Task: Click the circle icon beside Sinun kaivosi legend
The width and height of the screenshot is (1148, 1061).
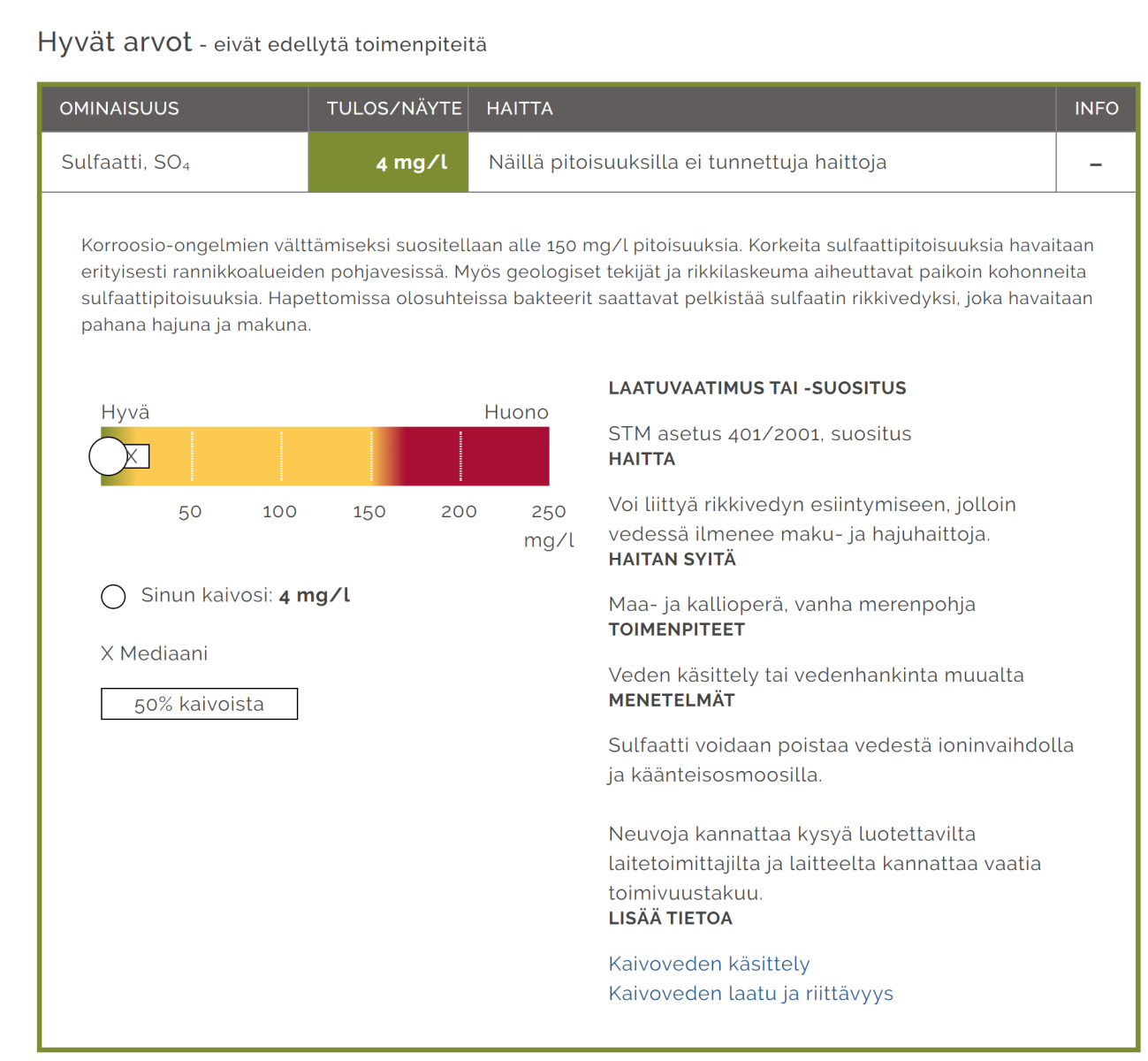Action: click(x=113, y=597)
